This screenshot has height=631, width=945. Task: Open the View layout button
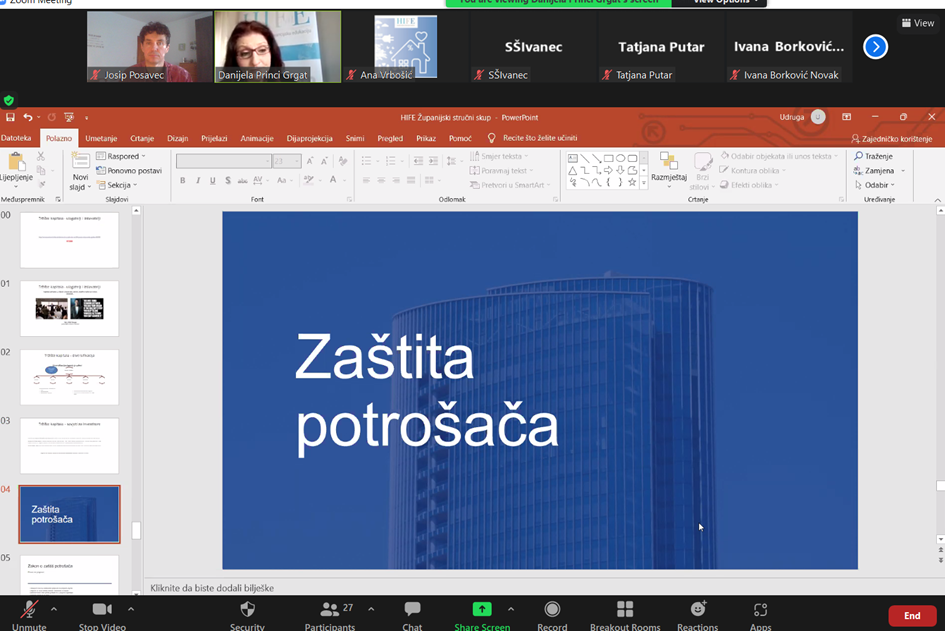pyautogui.click(x=918, y=23)
